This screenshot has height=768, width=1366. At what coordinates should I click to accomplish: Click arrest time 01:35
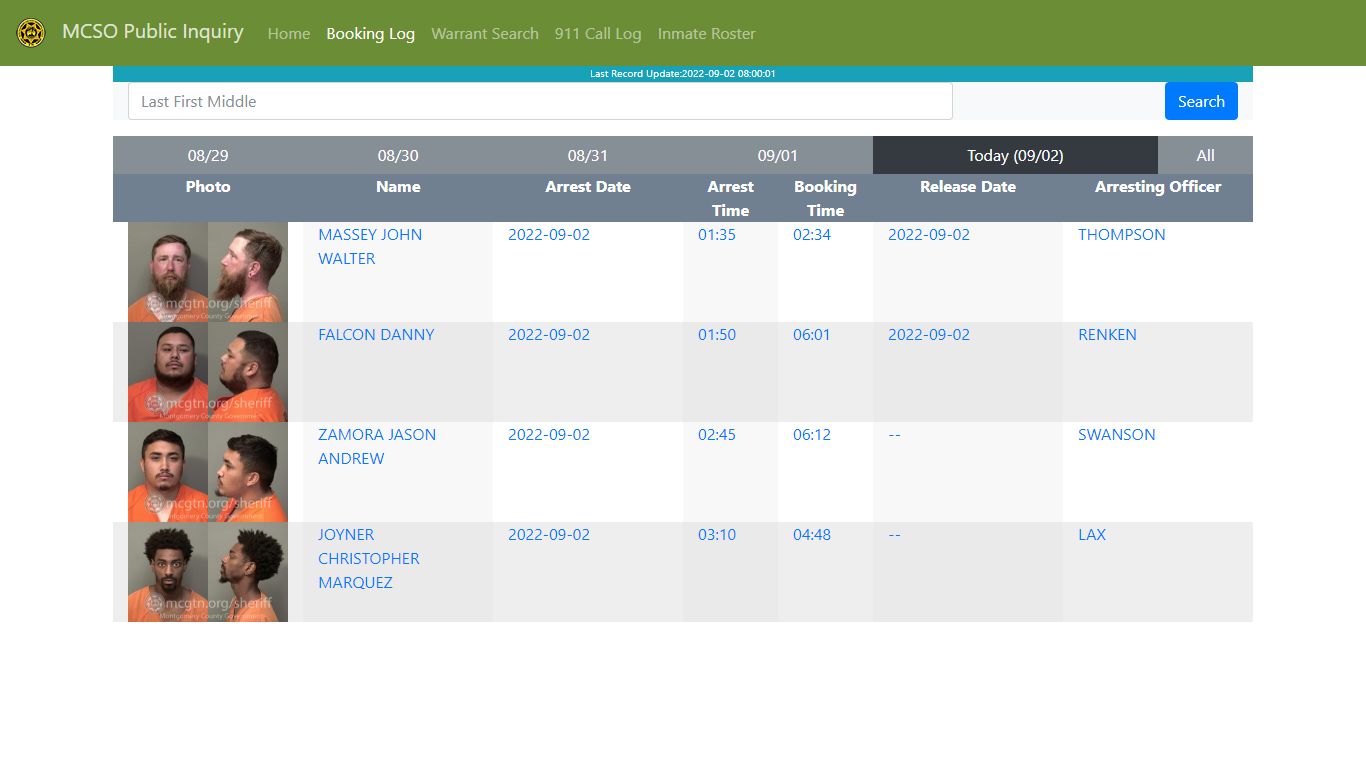[717, 234]
